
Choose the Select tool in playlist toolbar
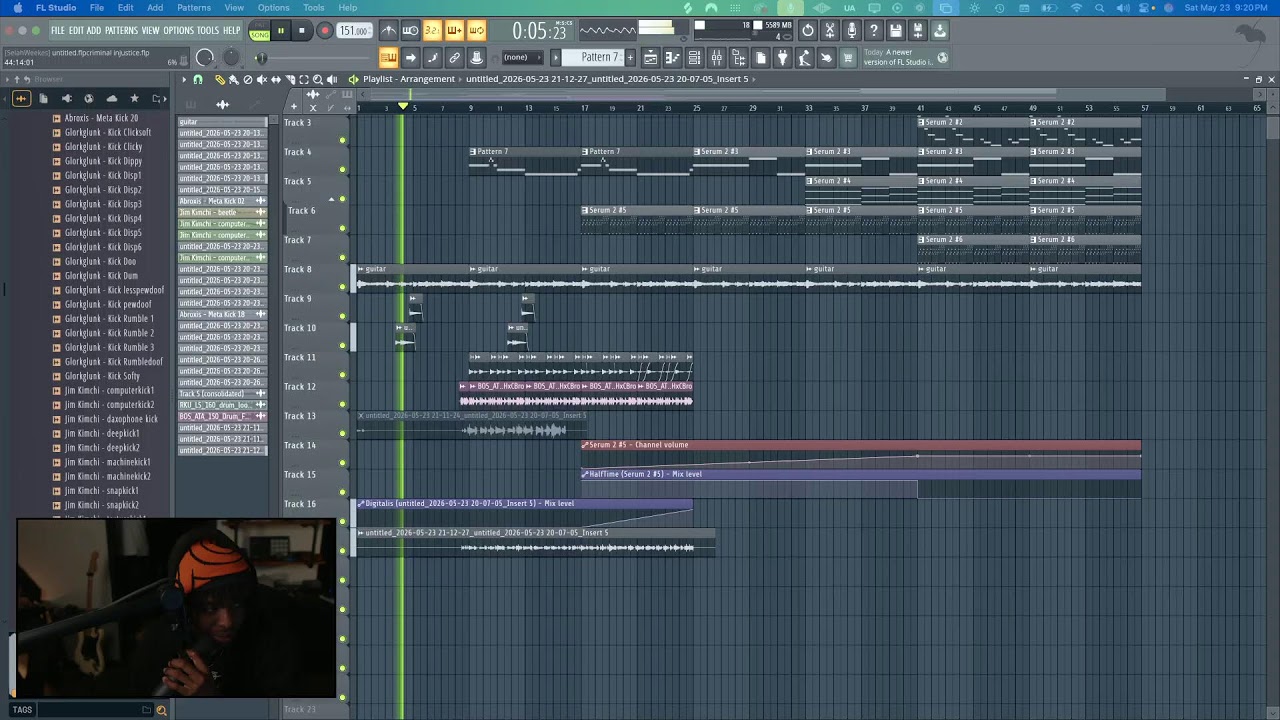pyautogui.click(x=304, y=79)
